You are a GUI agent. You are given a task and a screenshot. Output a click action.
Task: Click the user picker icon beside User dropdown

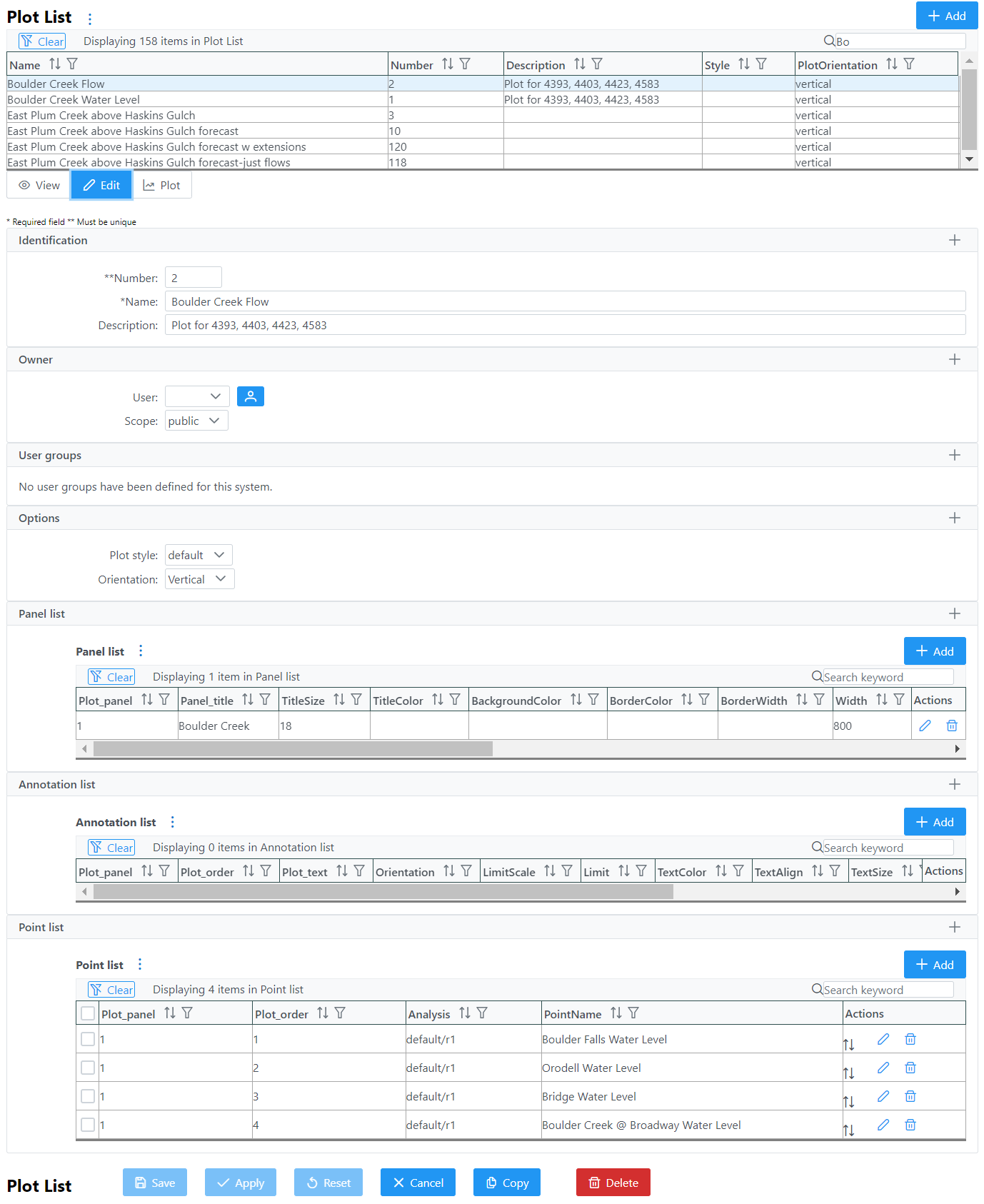[250, 396]
